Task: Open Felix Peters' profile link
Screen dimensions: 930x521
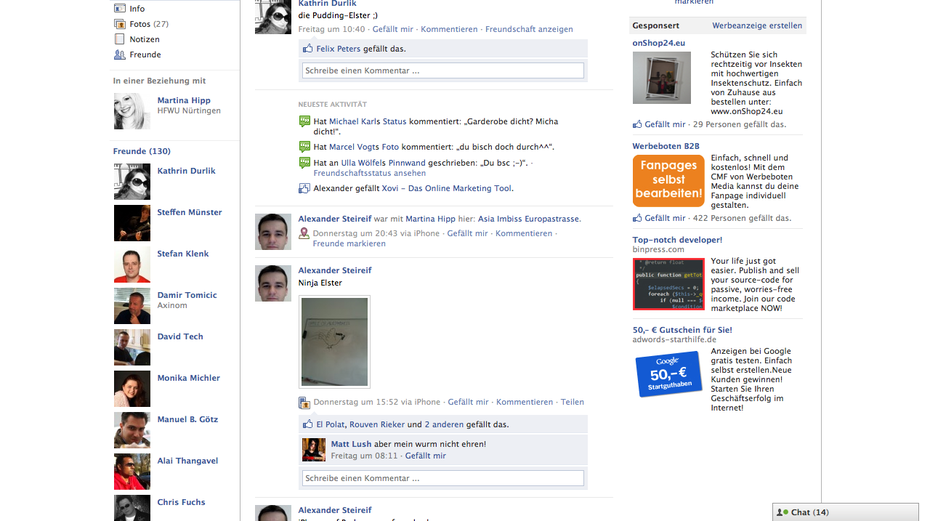Action: 338,49
